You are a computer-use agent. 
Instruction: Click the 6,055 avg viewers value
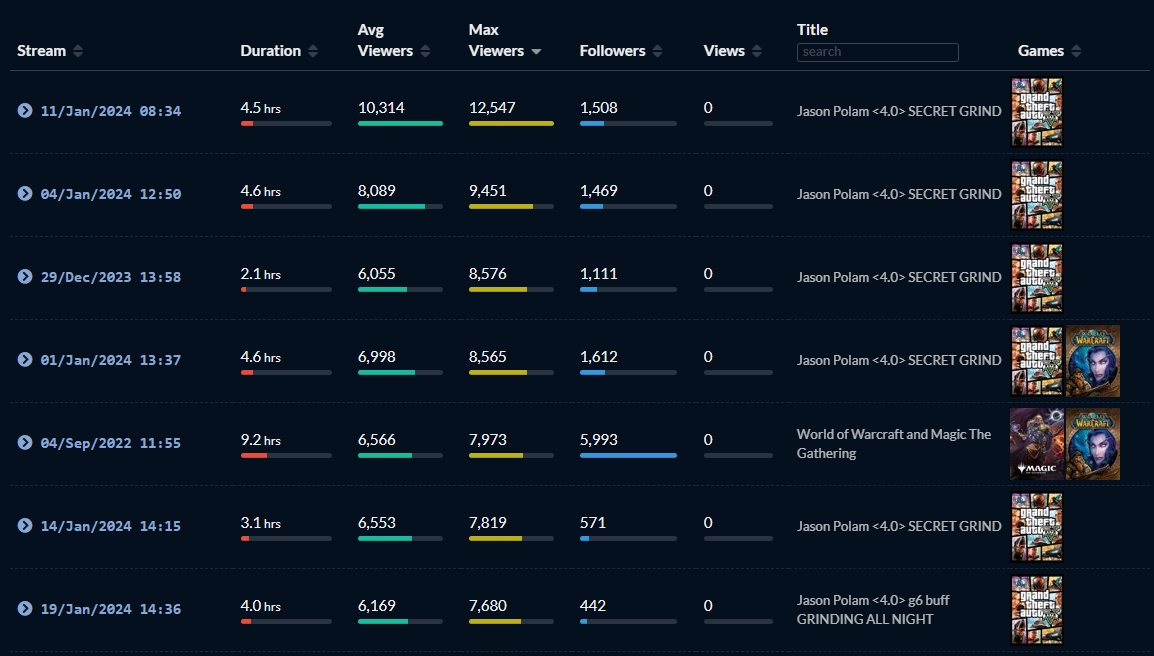point(376,274)
